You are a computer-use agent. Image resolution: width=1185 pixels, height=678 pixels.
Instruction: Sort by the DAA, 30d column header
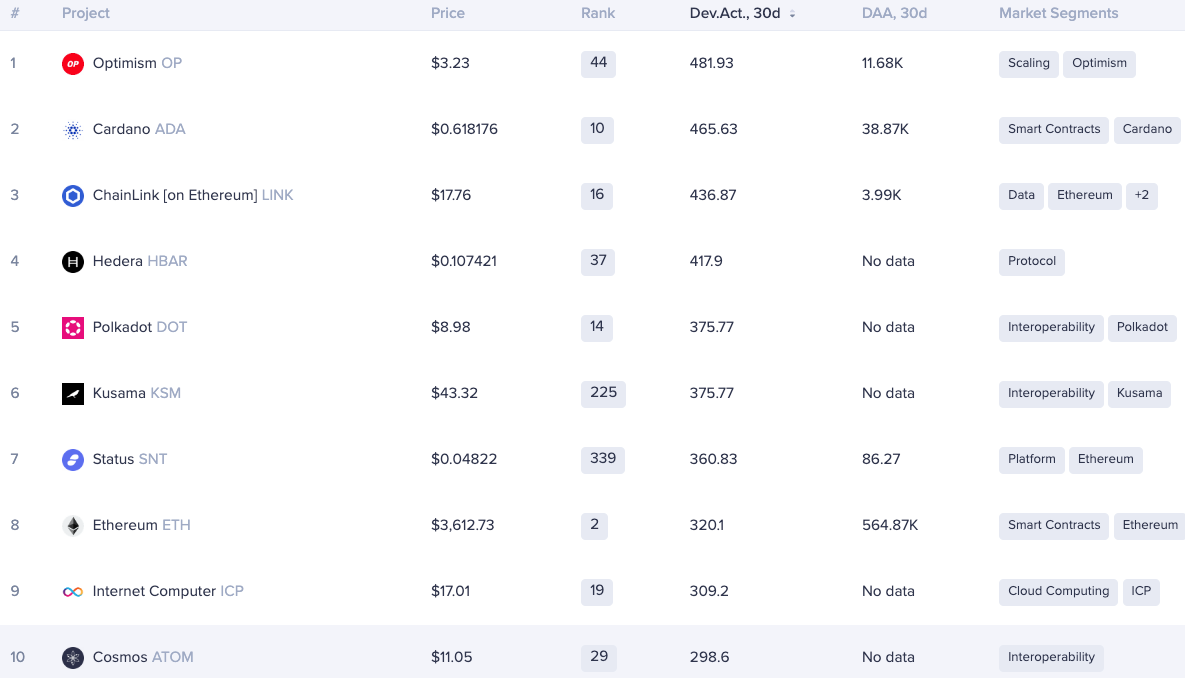[x=894, y=13]
